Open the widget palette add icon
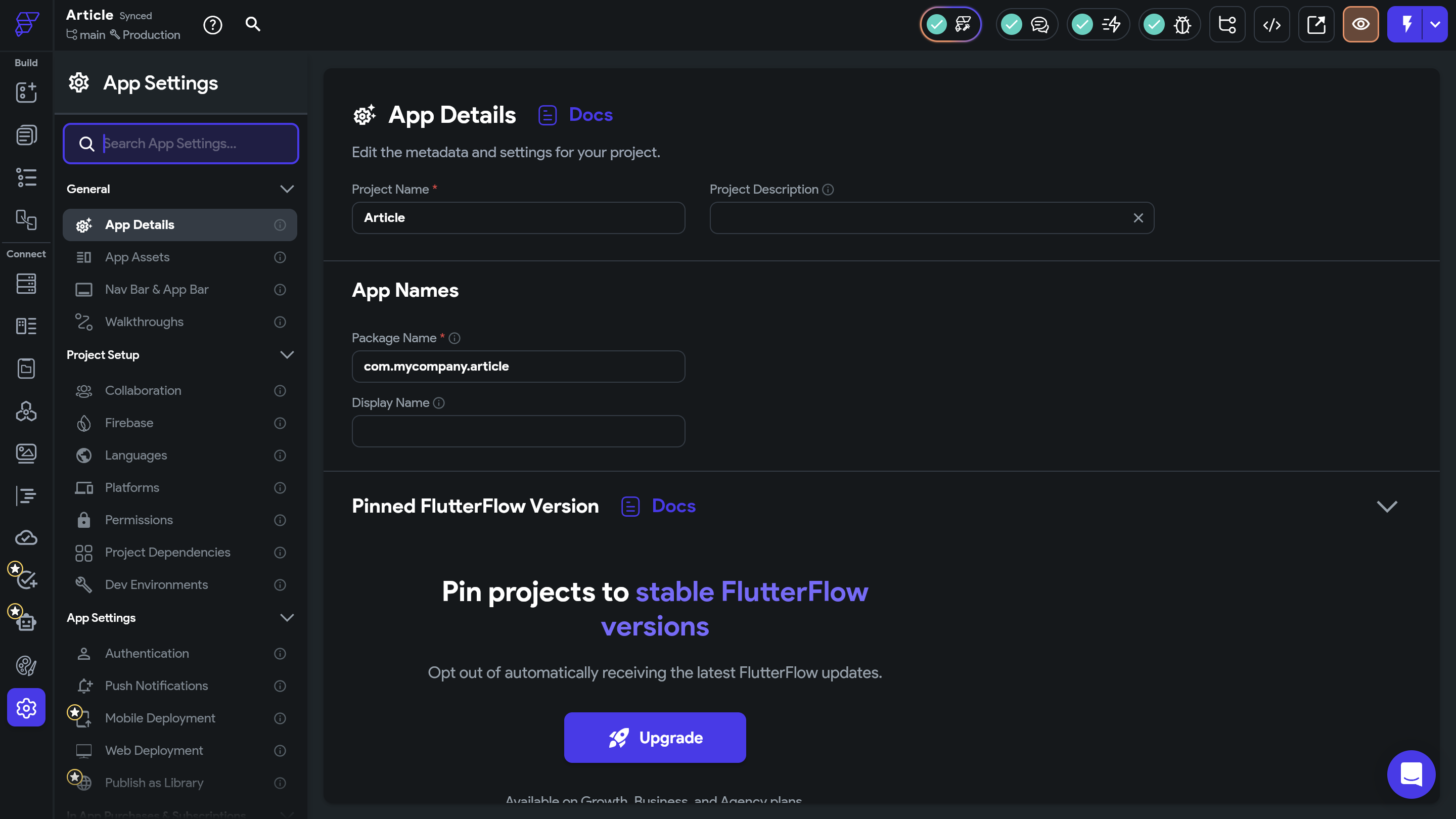Screen dimensions: 1456x819 point(26,92)
